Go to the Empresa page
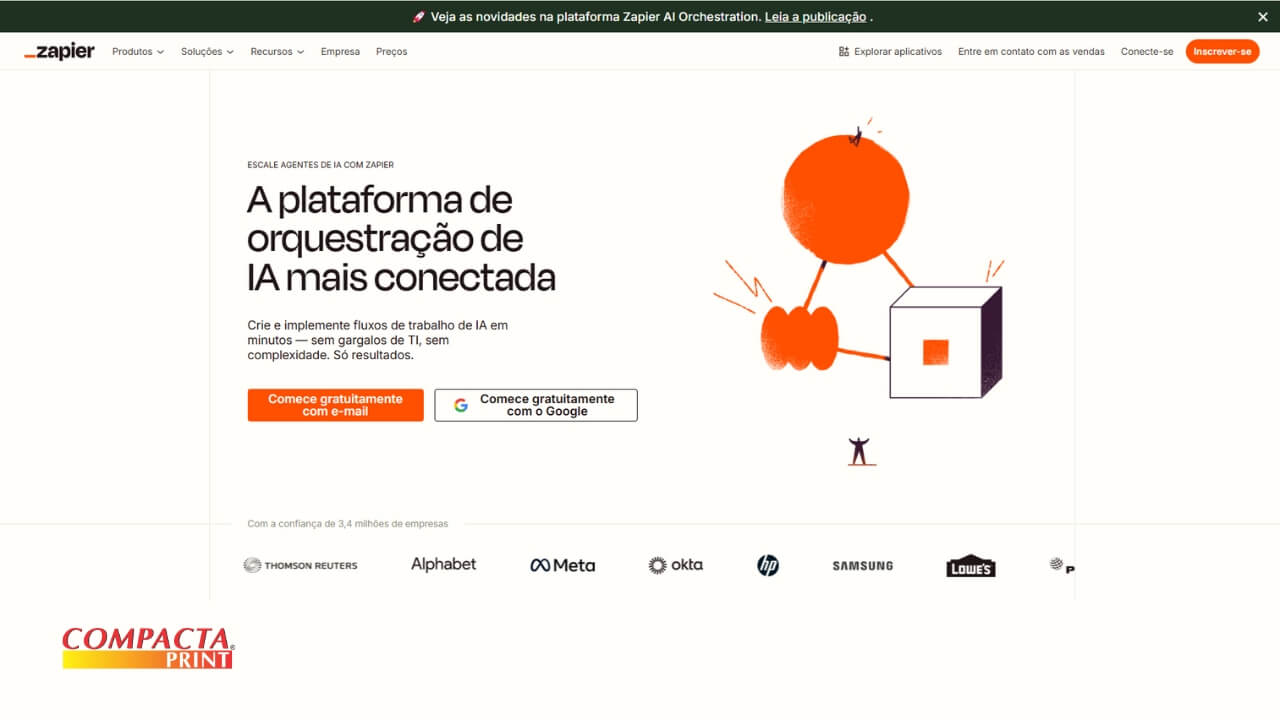This screenshot has width=1280, height=720. pos(340,51)
